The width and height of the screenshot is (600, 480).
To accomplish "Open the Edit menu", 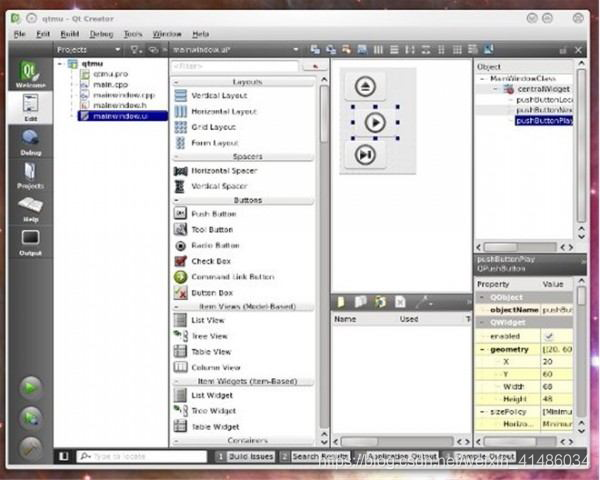I will click(x=43, y=34).
